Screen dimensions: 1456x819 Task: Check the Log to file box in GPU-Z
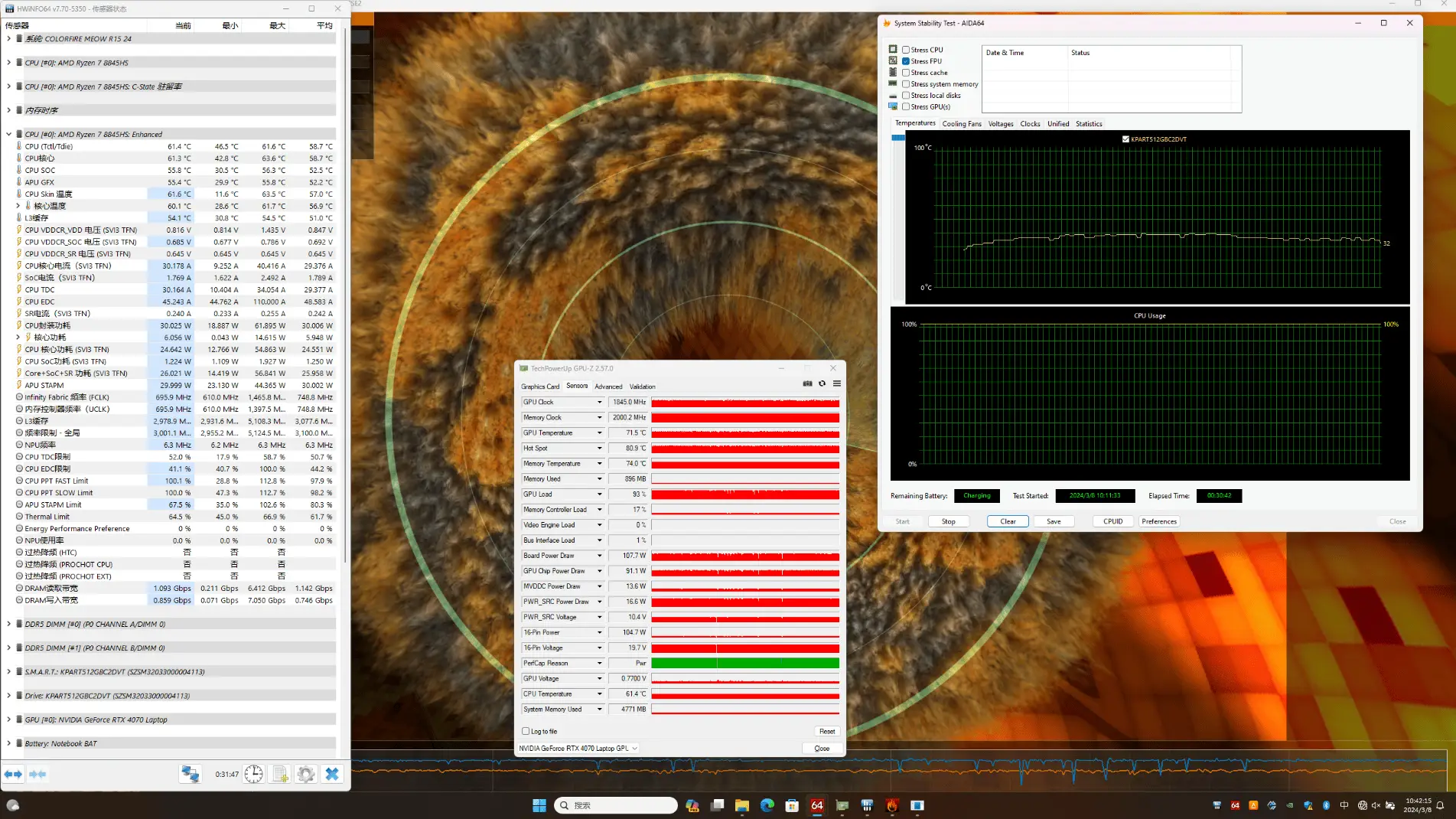point(526,731)
